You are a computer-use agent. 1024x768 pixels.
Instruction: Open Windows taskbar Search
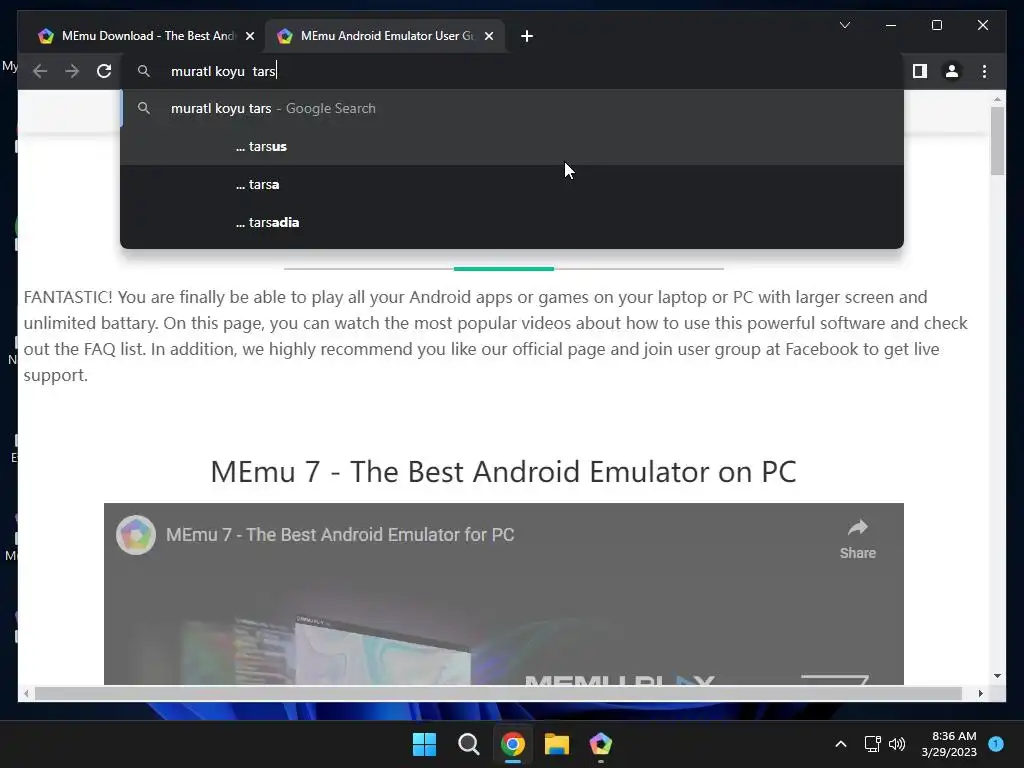[x=468, y=744]
